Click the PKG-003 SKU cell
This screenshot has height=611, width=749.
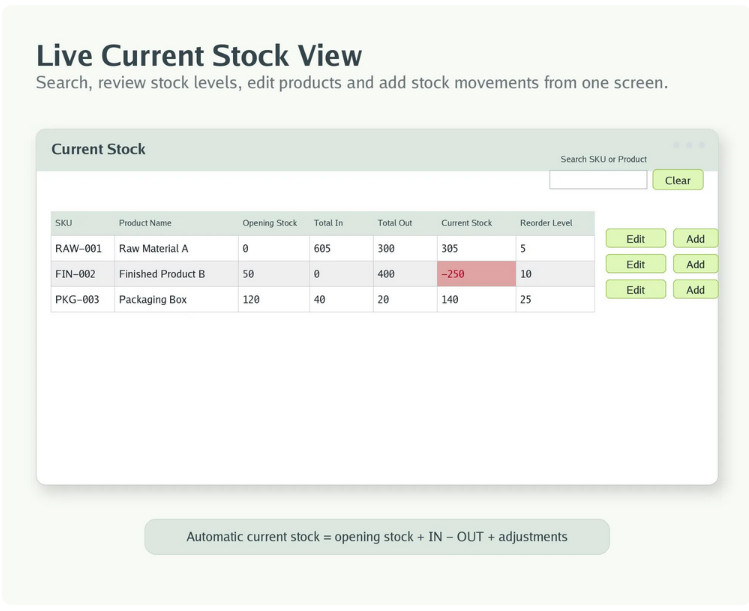tap(83, 300)
